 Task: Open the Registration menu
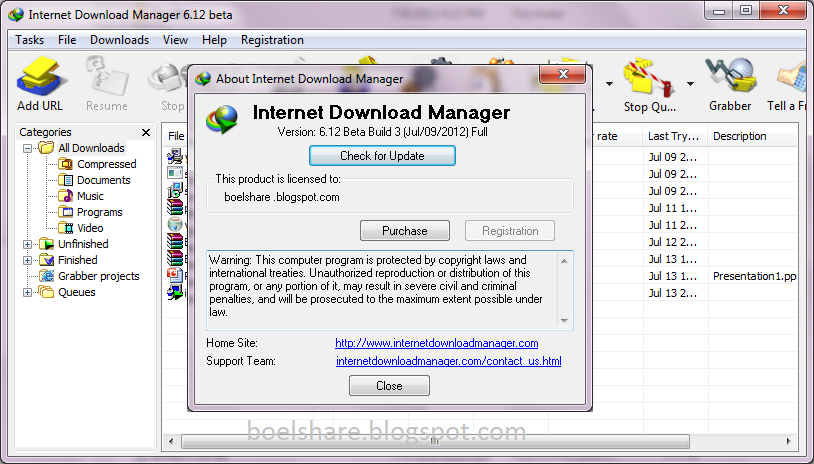pyautogui.click(x=273, y=40)
